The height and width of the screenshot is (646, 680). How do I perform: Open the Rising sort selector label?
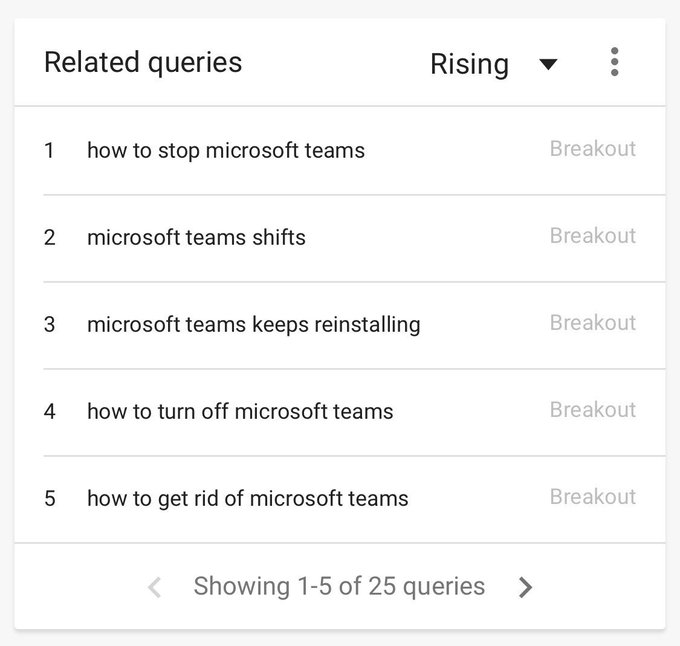point(469,64)
